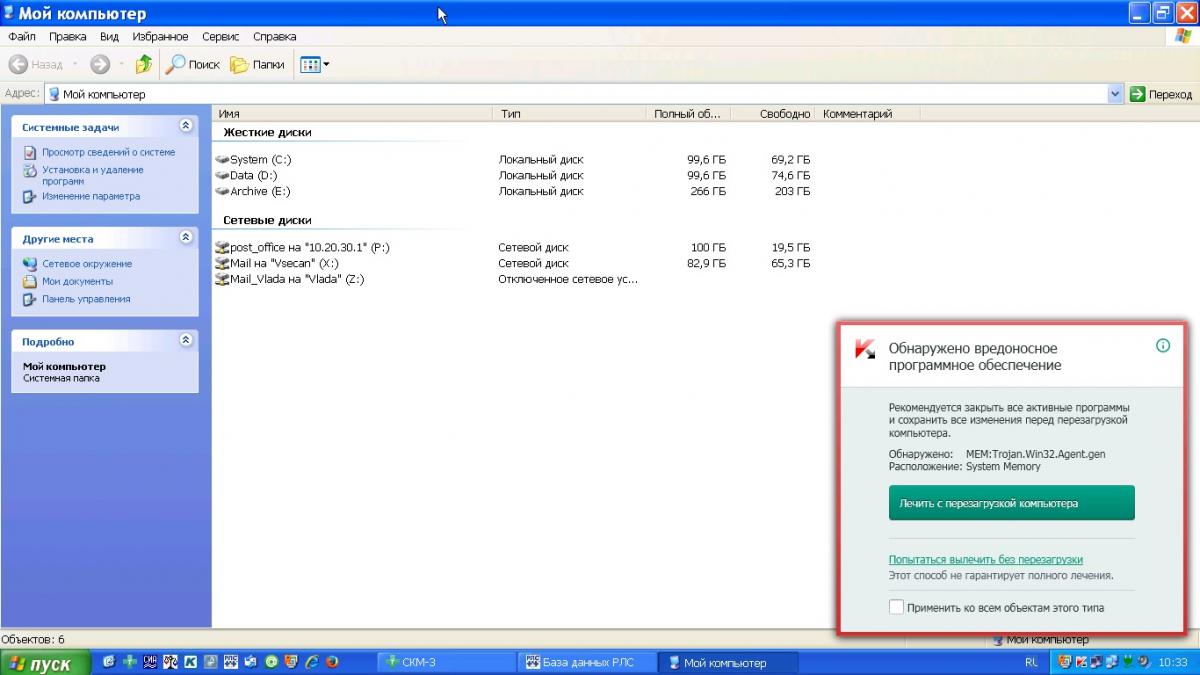Screen dimensions: 1200x675
Task: Select the Archive (E:) drive icon
Action: (x=222, y=191)
